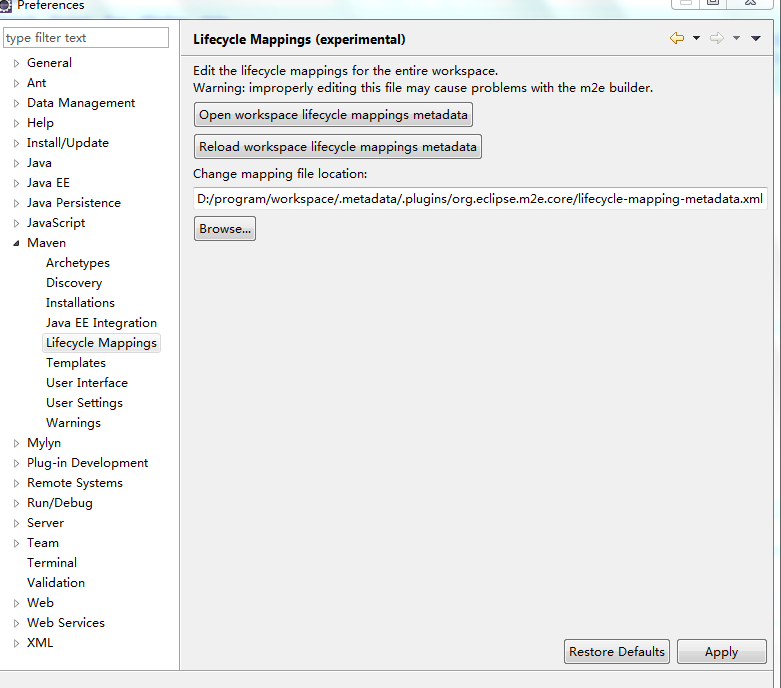
Task: Open the preferences page view menu triangle
Action: coord(756,38)
